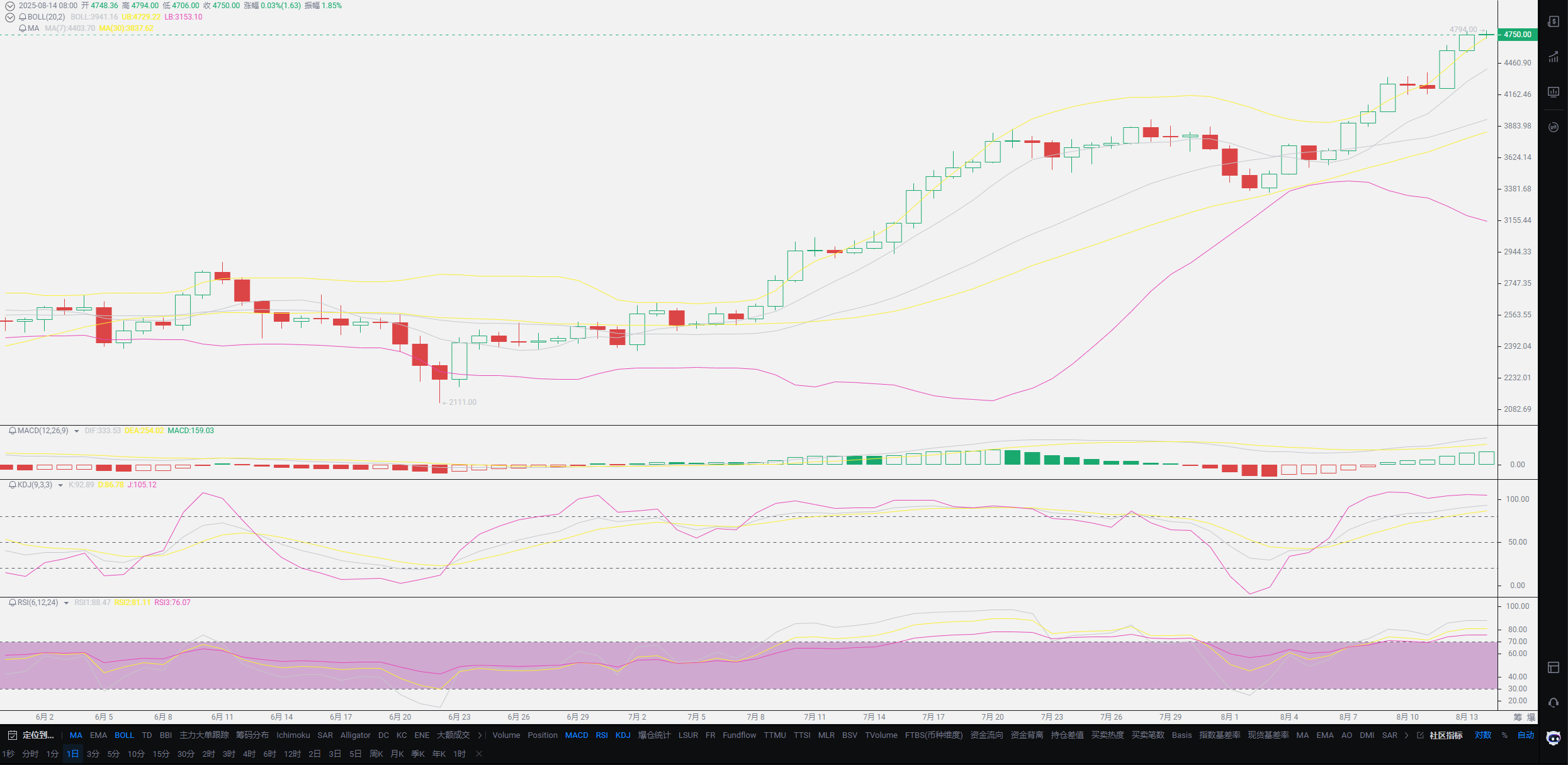Open the dollar document icon in right sidebar
Image resolution: width=1568 pixels, height=765 pixels.
pos(1554,22)
